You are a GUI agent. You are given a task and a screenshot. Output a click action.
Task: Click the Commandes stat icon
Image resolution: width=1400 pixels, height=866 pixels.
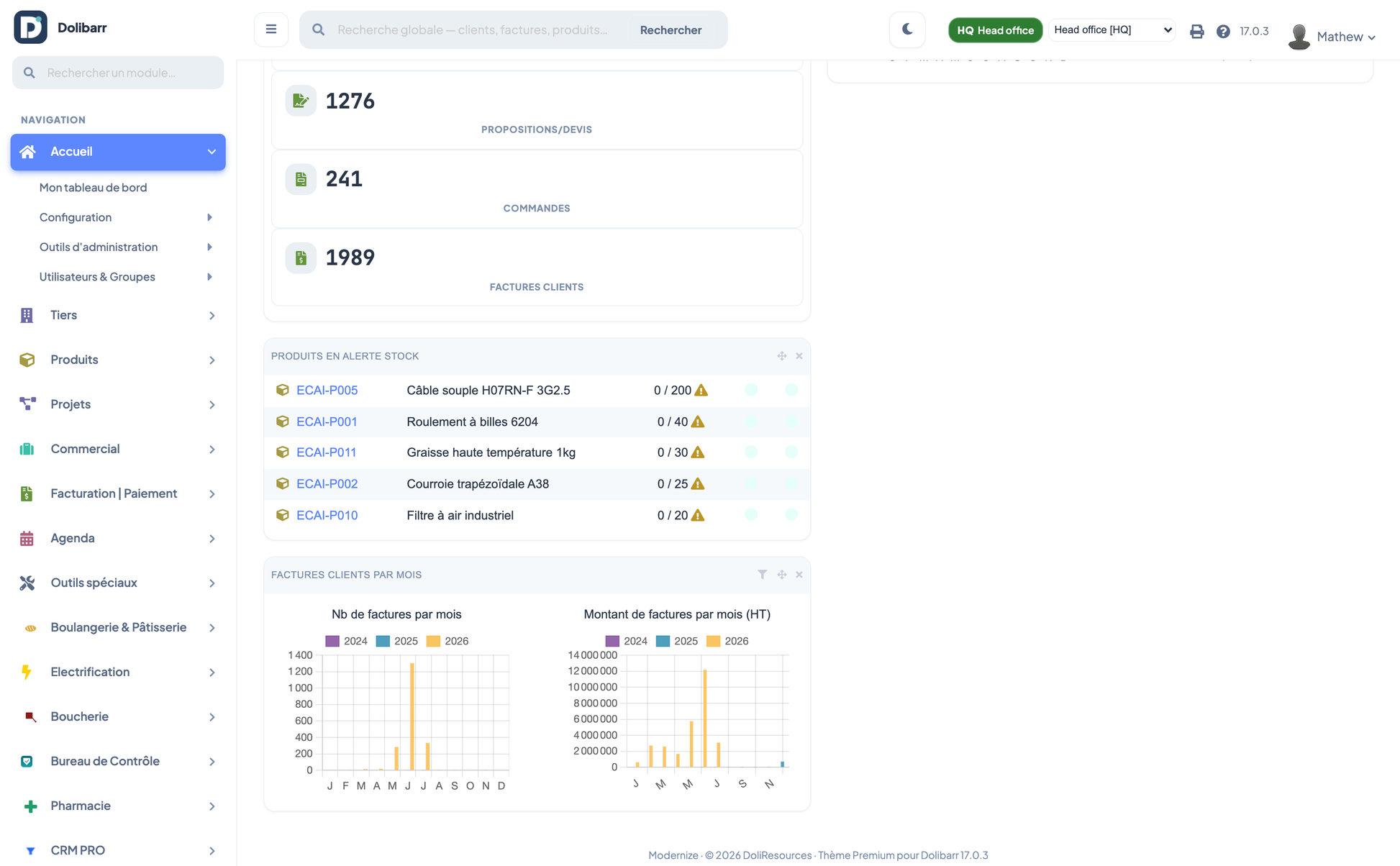pos(301,179)
